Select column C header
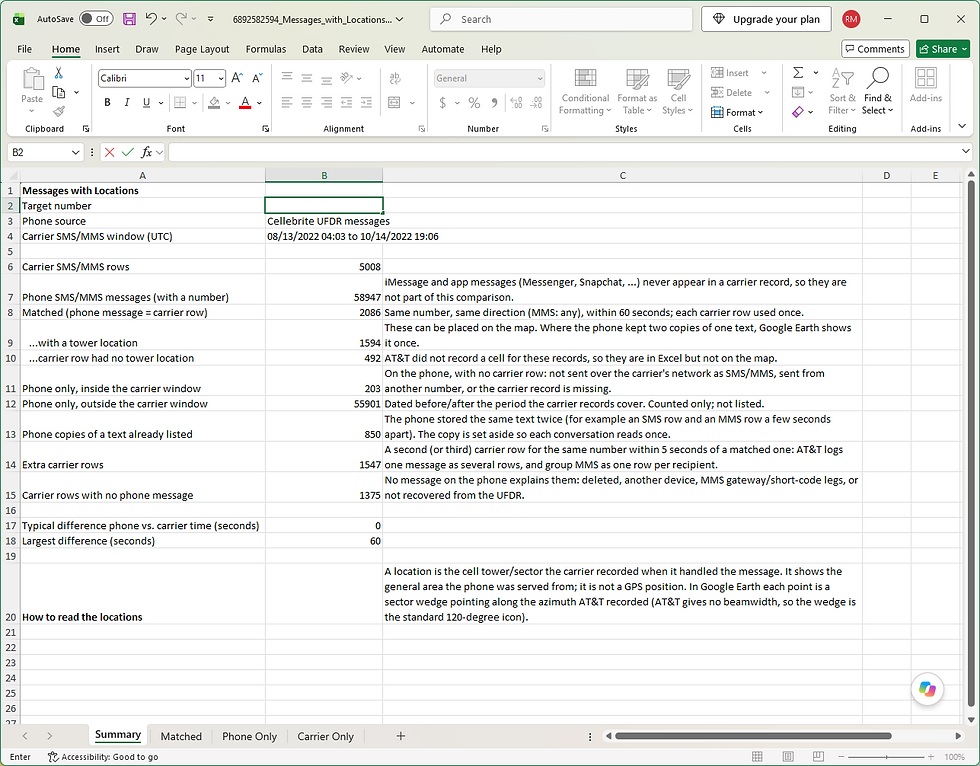The width and height of the screenshot is (980, 766). pyautogui.click(x=622, y=176)
